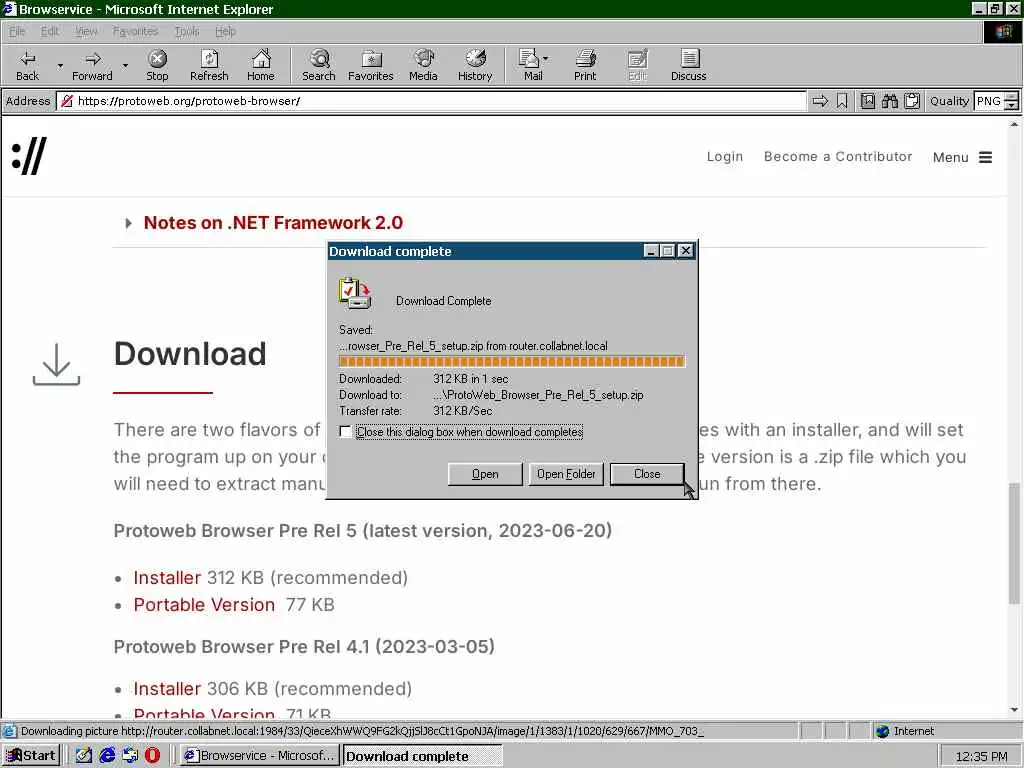
Task: Open Back button history dropdown arrow
Action: (60, 66)
